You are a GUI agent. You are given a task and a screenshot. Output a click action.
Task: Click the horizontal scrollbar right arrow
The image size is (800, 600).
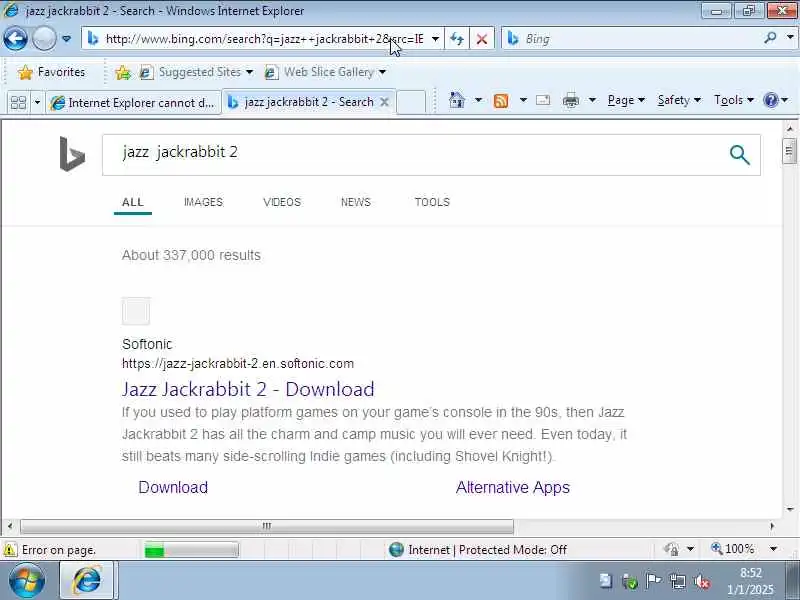tap(772, 526)
